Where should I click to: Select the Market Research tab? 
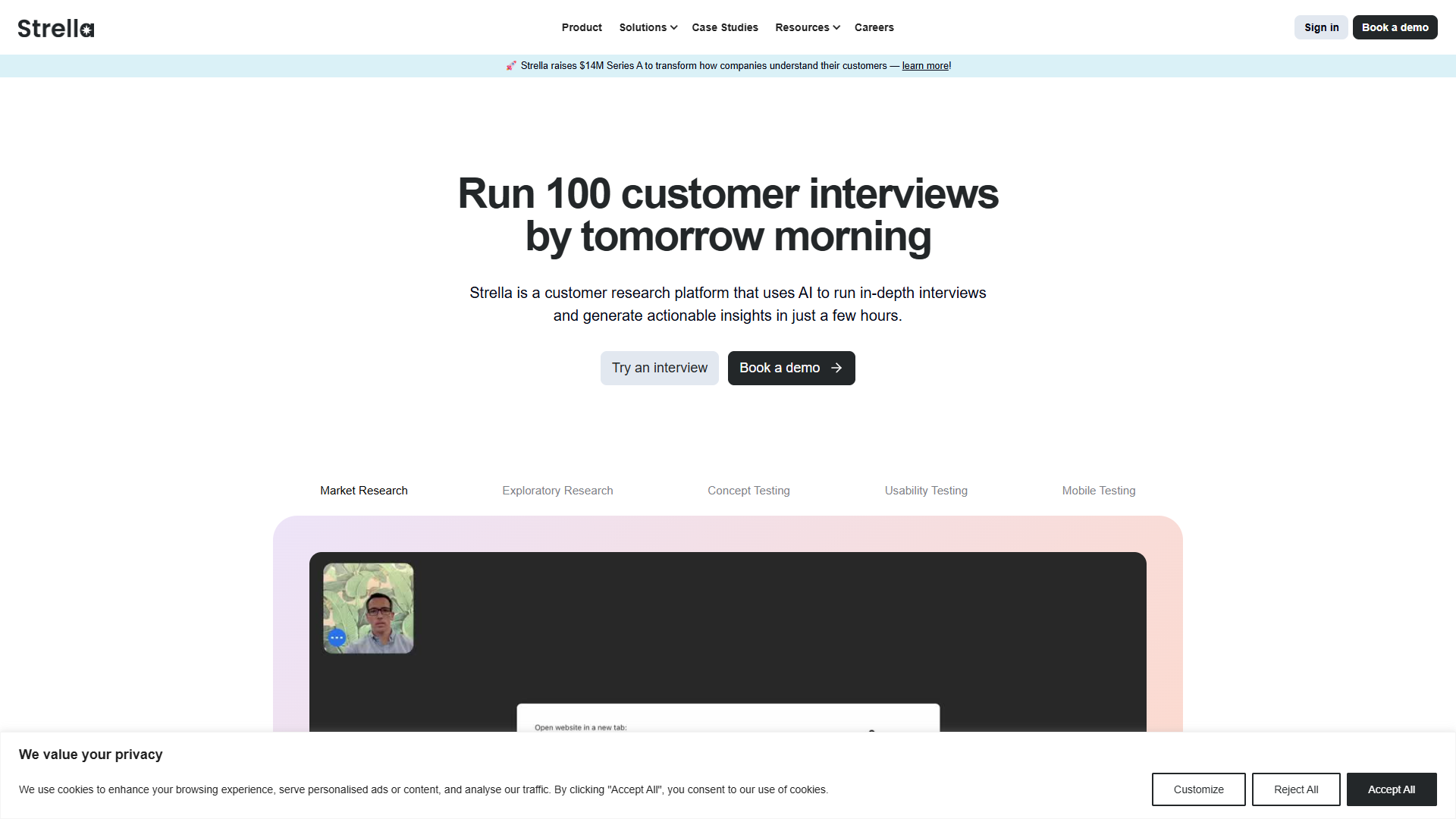364,491
